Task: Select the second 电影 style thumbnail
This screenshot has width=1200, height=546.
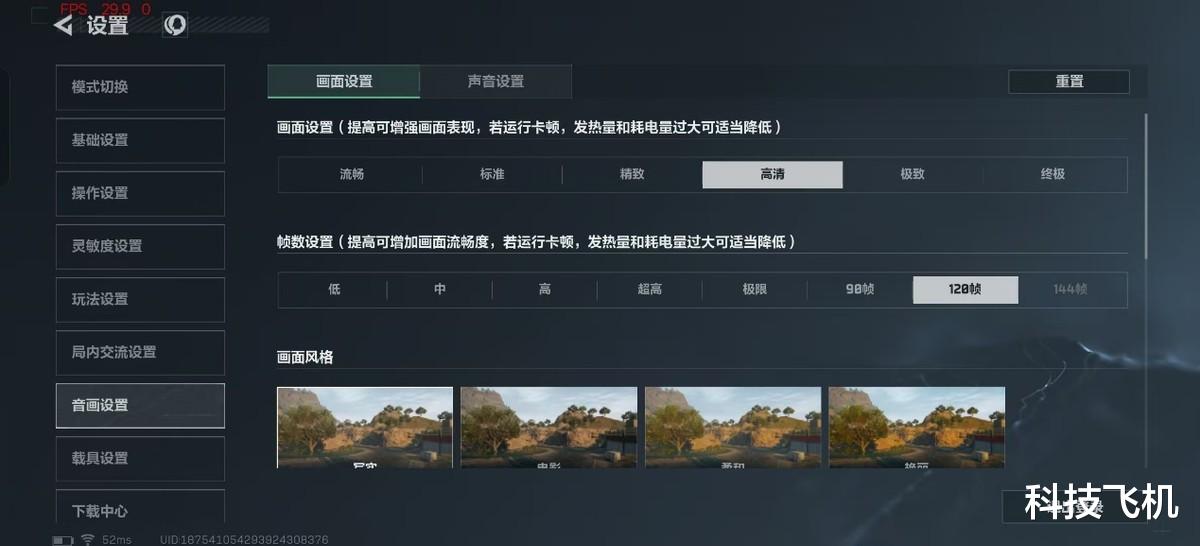Action: pyautogui.click(x=549, y=427)
